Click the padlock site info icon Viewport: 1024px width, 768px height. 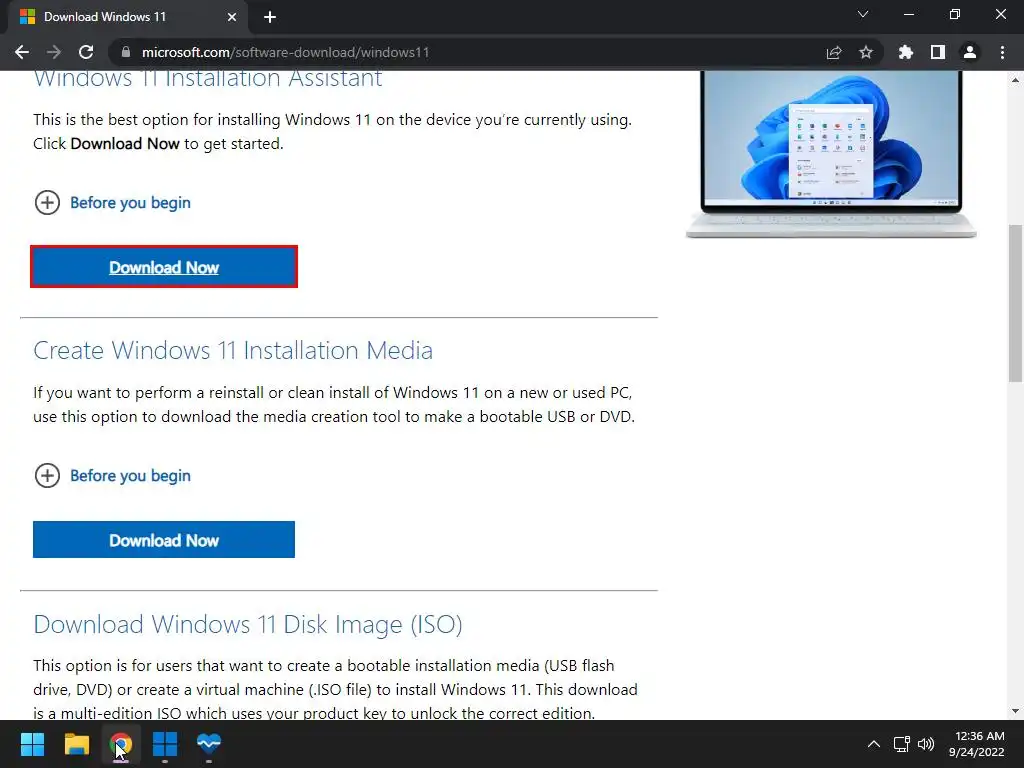point(126,52)
